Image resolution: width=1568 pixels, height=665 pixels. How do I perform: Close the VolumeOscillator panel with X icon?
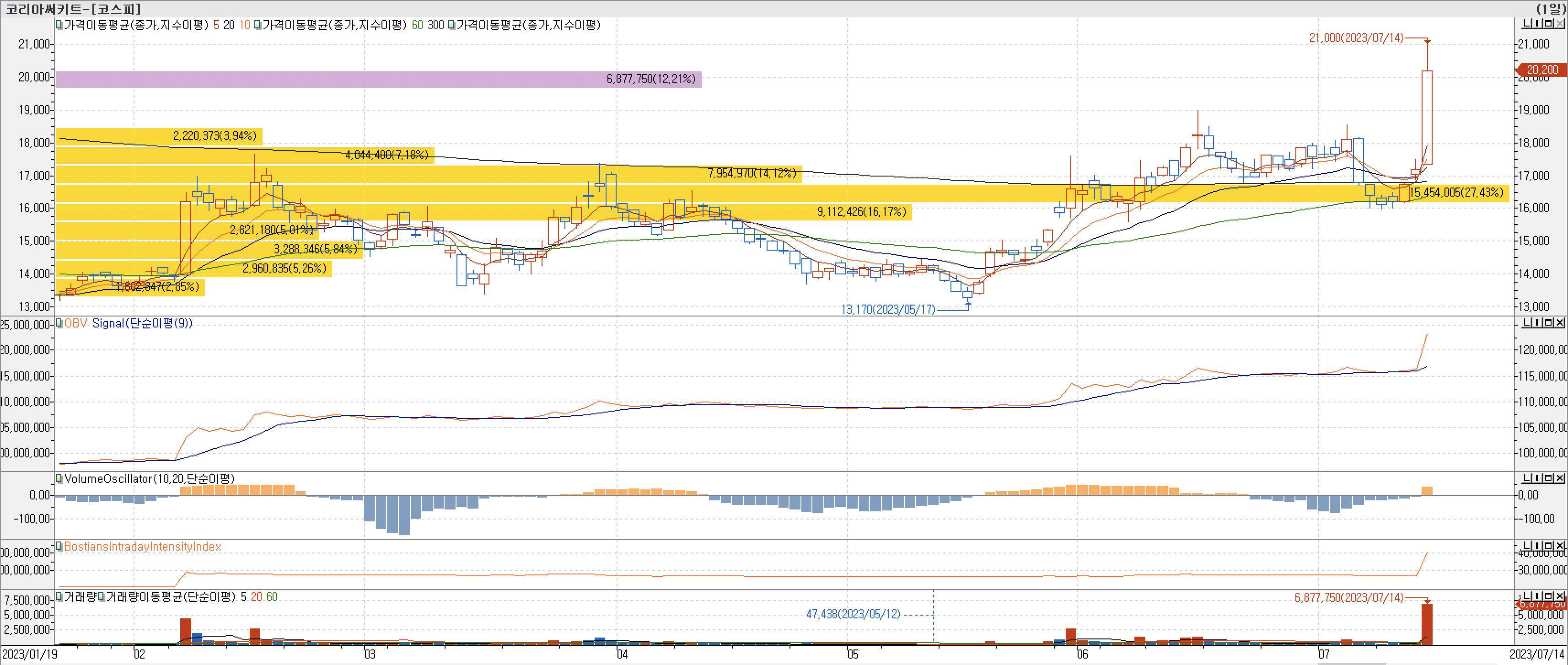tap(1560, 478)
